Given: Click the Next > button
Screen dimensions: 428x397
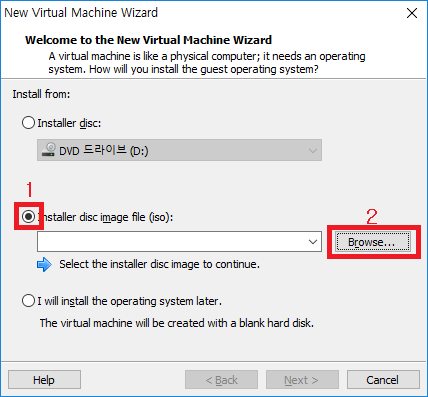Looking at the screenshot, I should pyautogui.click(x=302, y=380).
